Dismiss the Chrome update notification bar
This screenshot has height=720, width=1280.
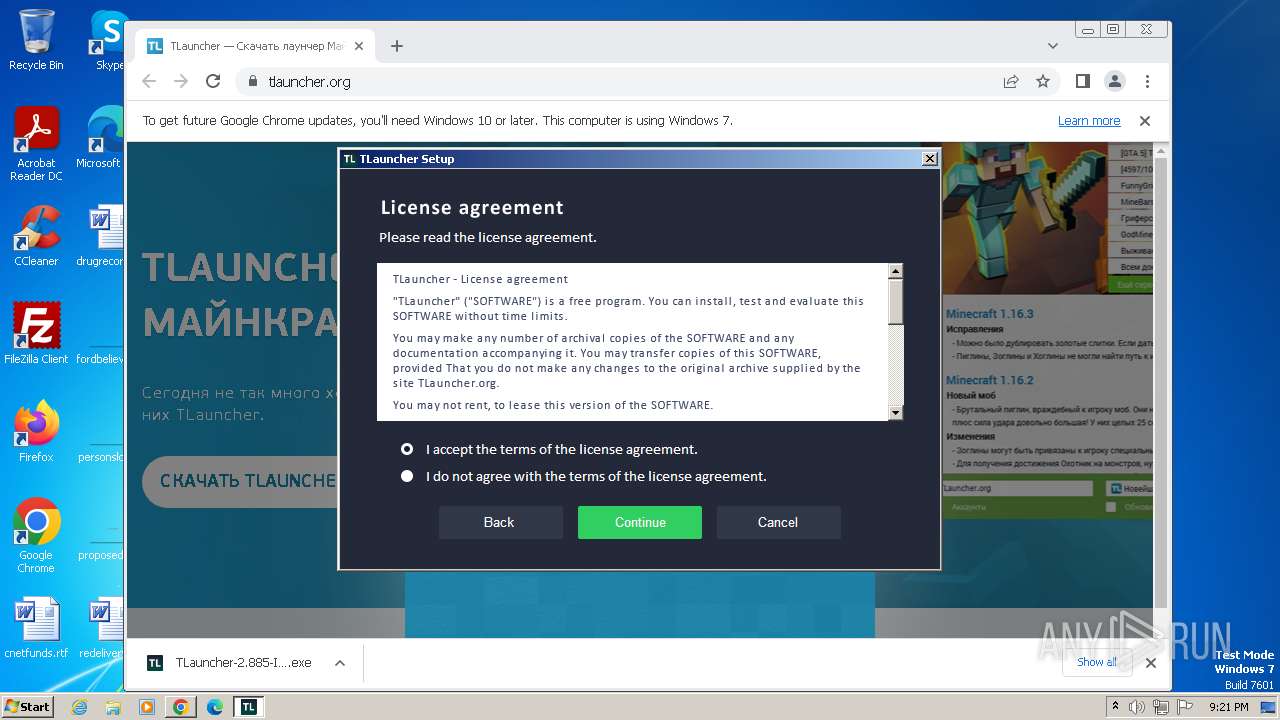(x=1145, y=121)
